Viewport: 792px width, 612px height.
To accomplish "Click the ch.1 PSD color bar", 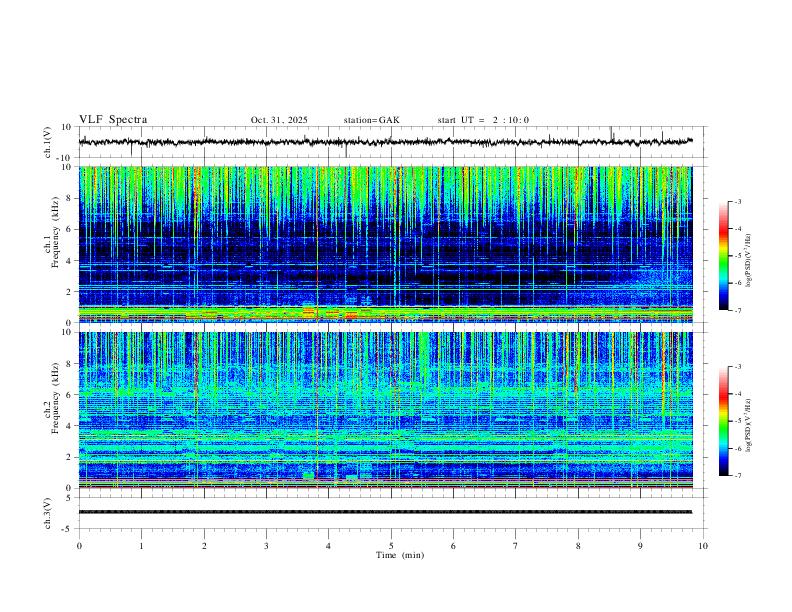I will tap(724, 256).
